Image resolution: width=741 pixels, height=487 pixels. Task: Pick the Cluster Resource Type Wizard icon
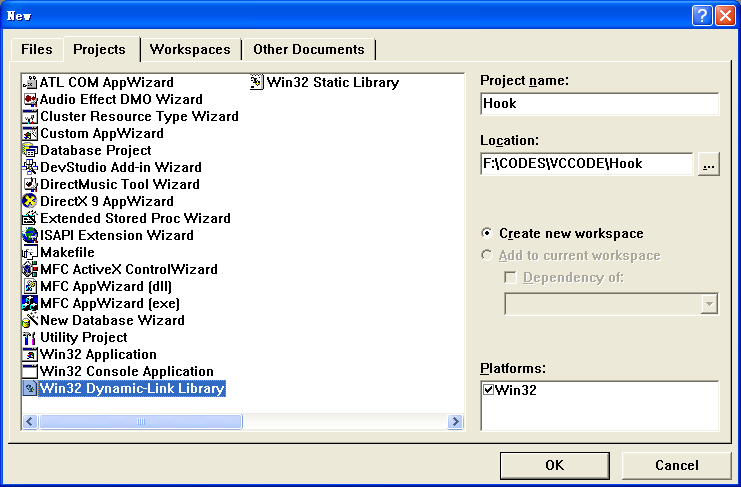coord(30,116)
